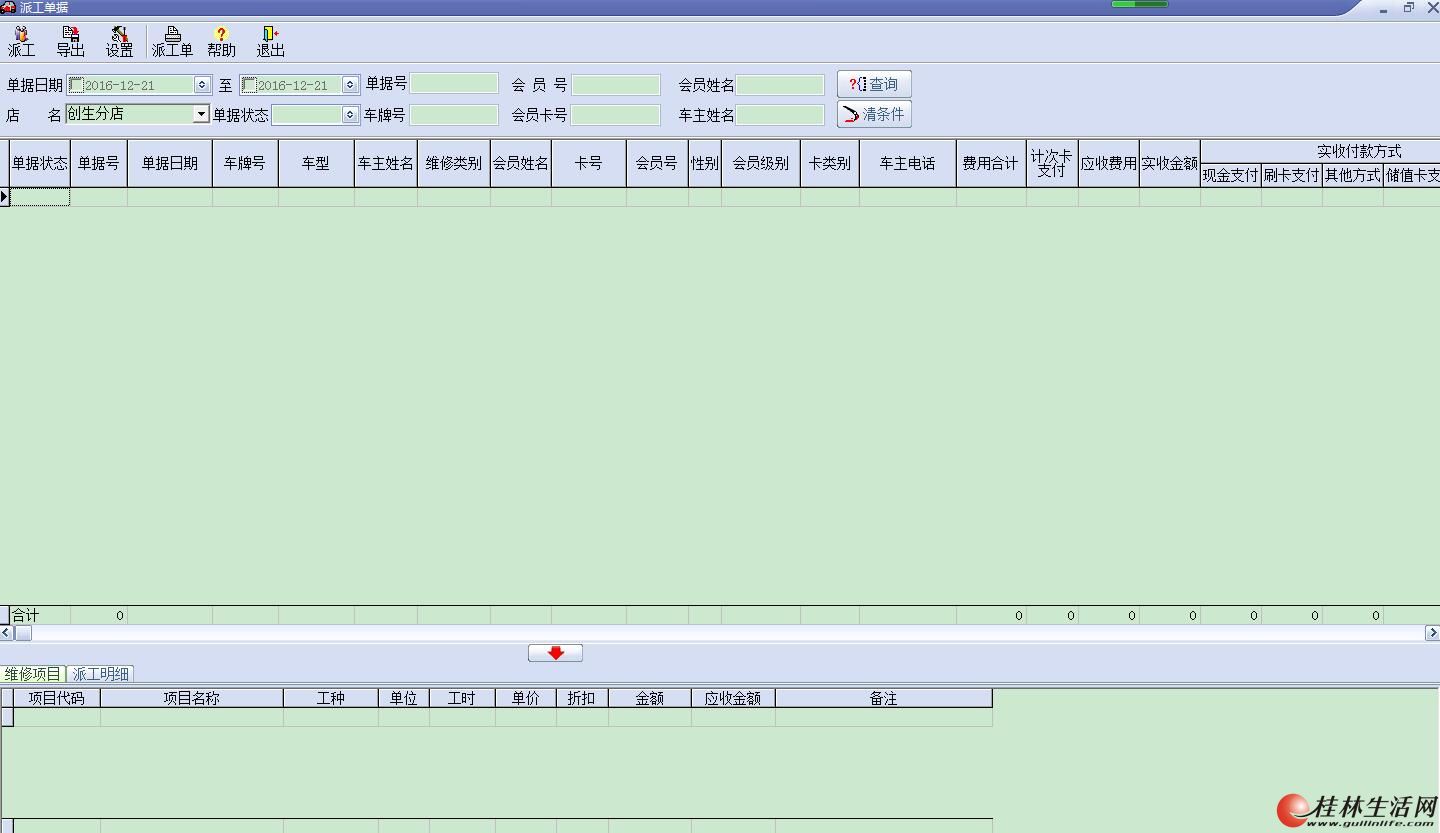
Task: Enable the start 单据日期 checkbox
Action: click(76, 85)
